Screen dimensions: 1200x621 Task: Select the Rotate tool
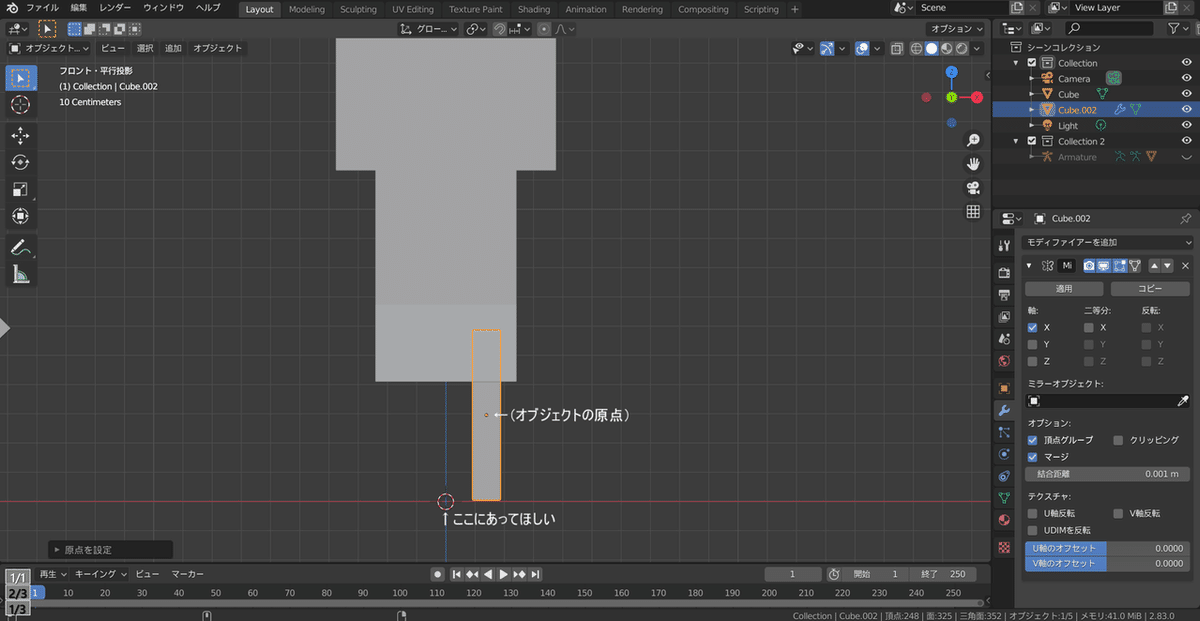[x=20, y=162]
